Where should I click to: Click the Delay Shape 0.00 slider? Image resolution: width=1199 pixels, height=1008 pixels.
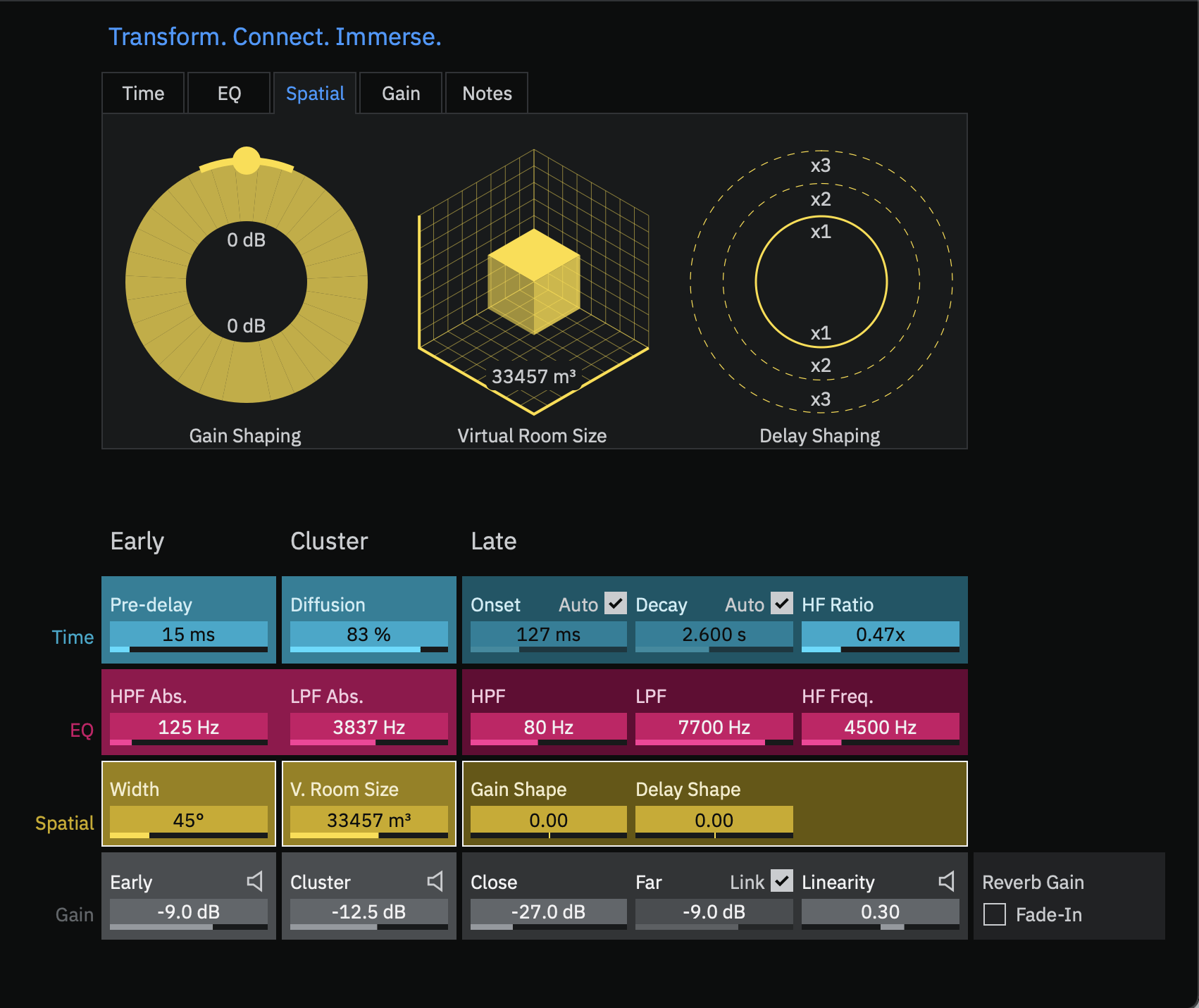(714, 821)
